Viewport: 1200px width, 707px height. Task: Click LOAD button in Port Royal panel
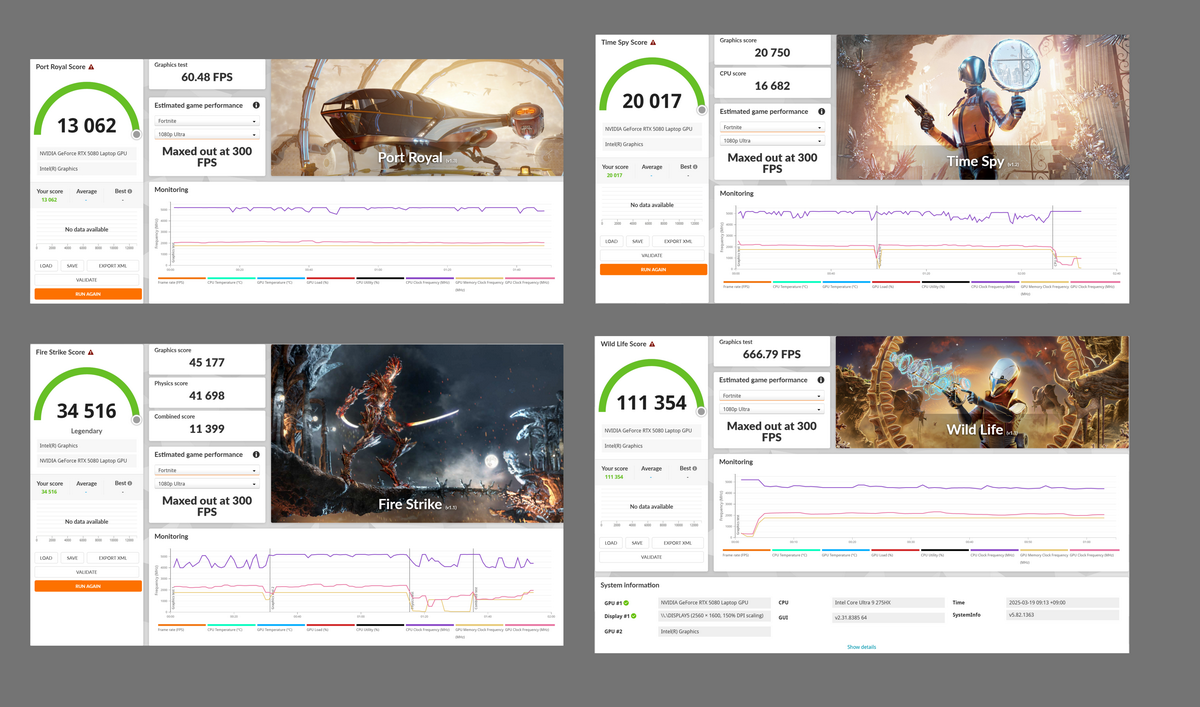[x=46, y=266]
